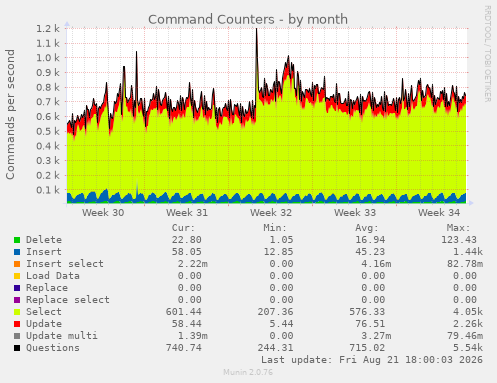Click the 'Commands per second' axis label
Image resolution: width=497 pixels, height=383 pixels.
(x=10, y=114)
